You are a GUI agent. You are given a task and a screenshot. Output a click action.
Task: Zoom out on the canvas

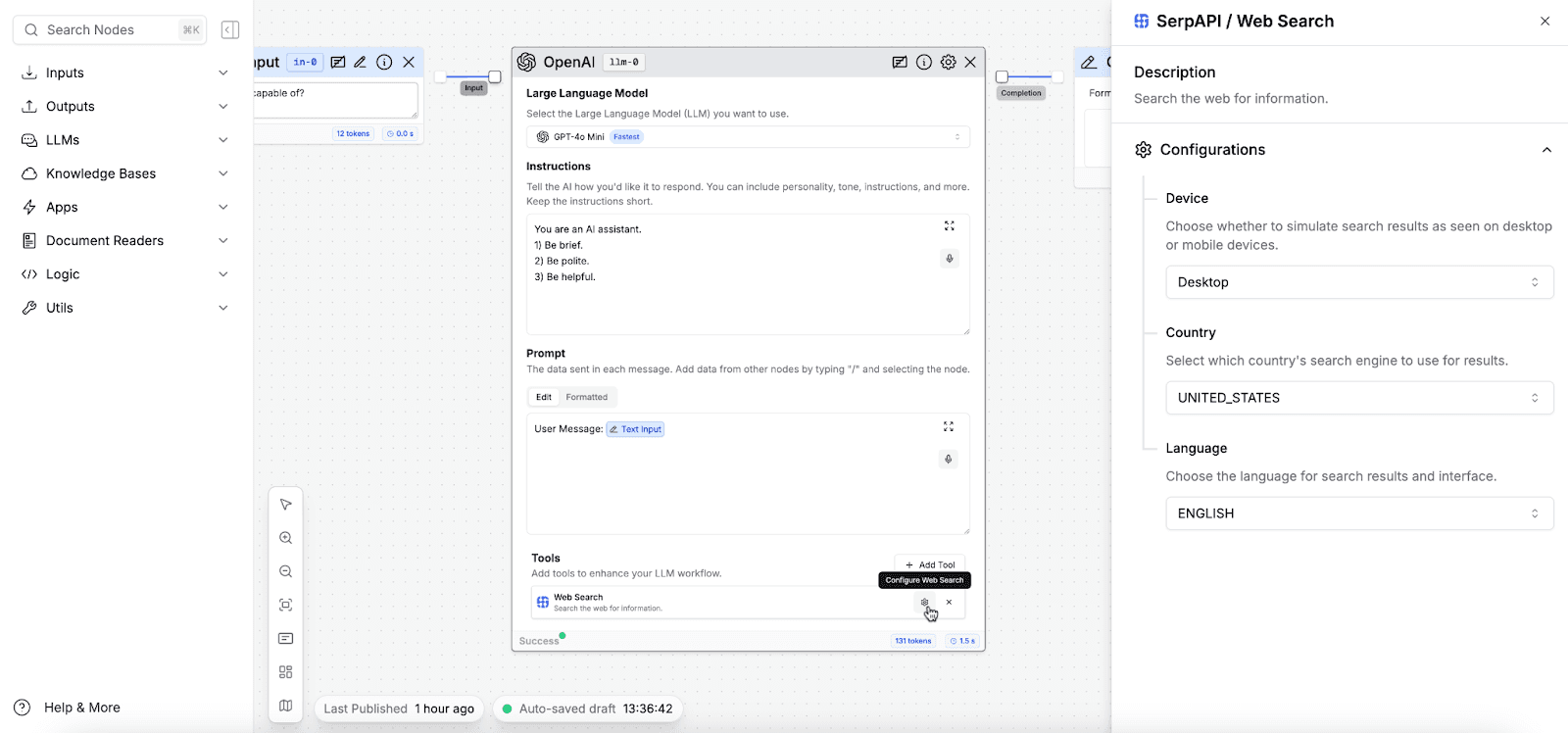point(286,571)
